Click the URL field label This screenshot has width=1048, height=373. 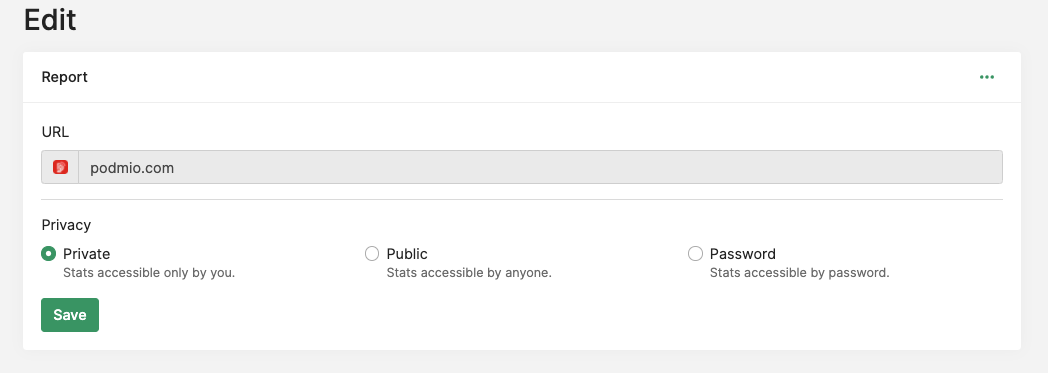point(55,132)
